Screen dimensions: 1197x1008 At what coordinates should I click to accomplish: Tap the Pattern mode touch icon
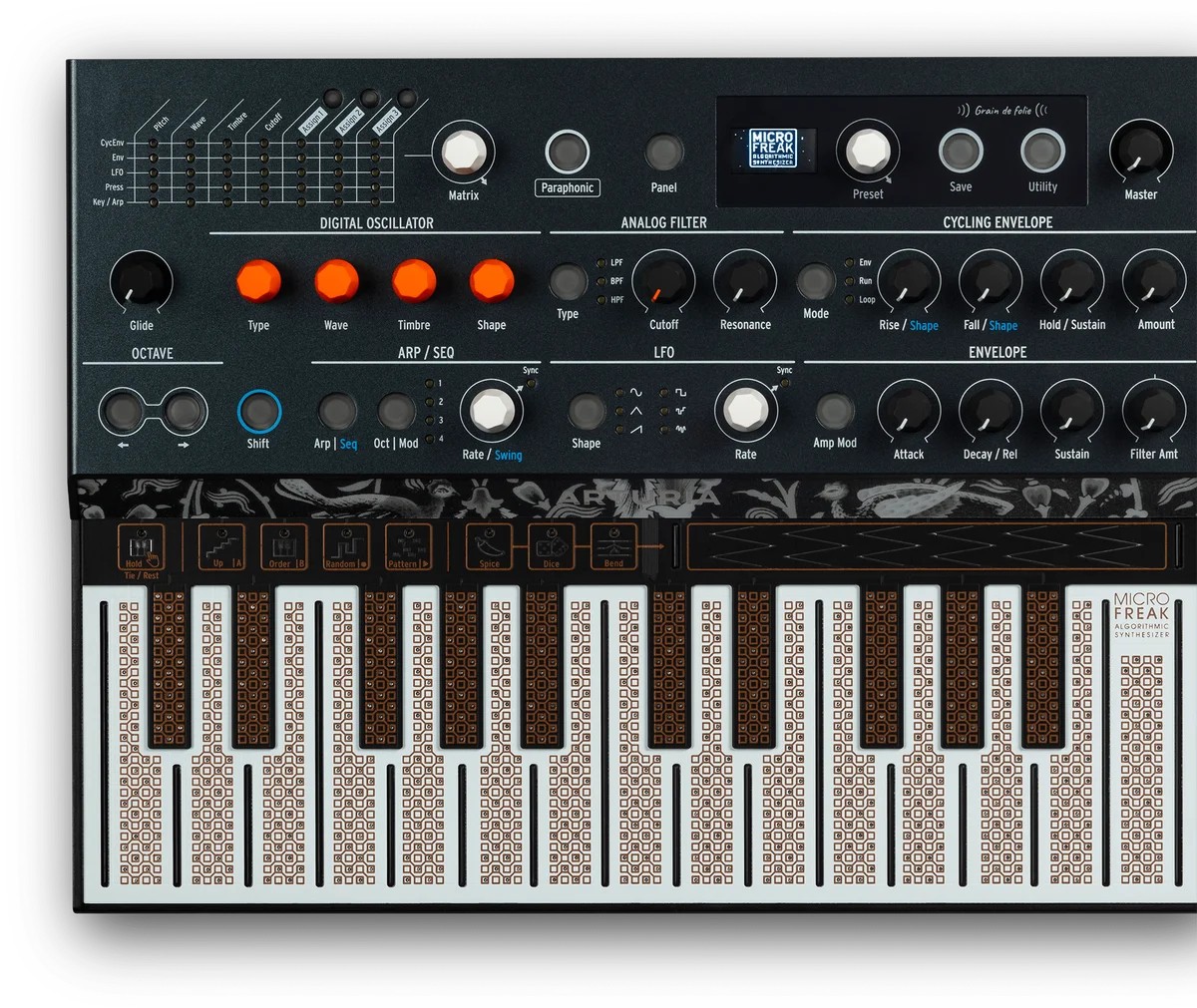[x=409, y=547]
